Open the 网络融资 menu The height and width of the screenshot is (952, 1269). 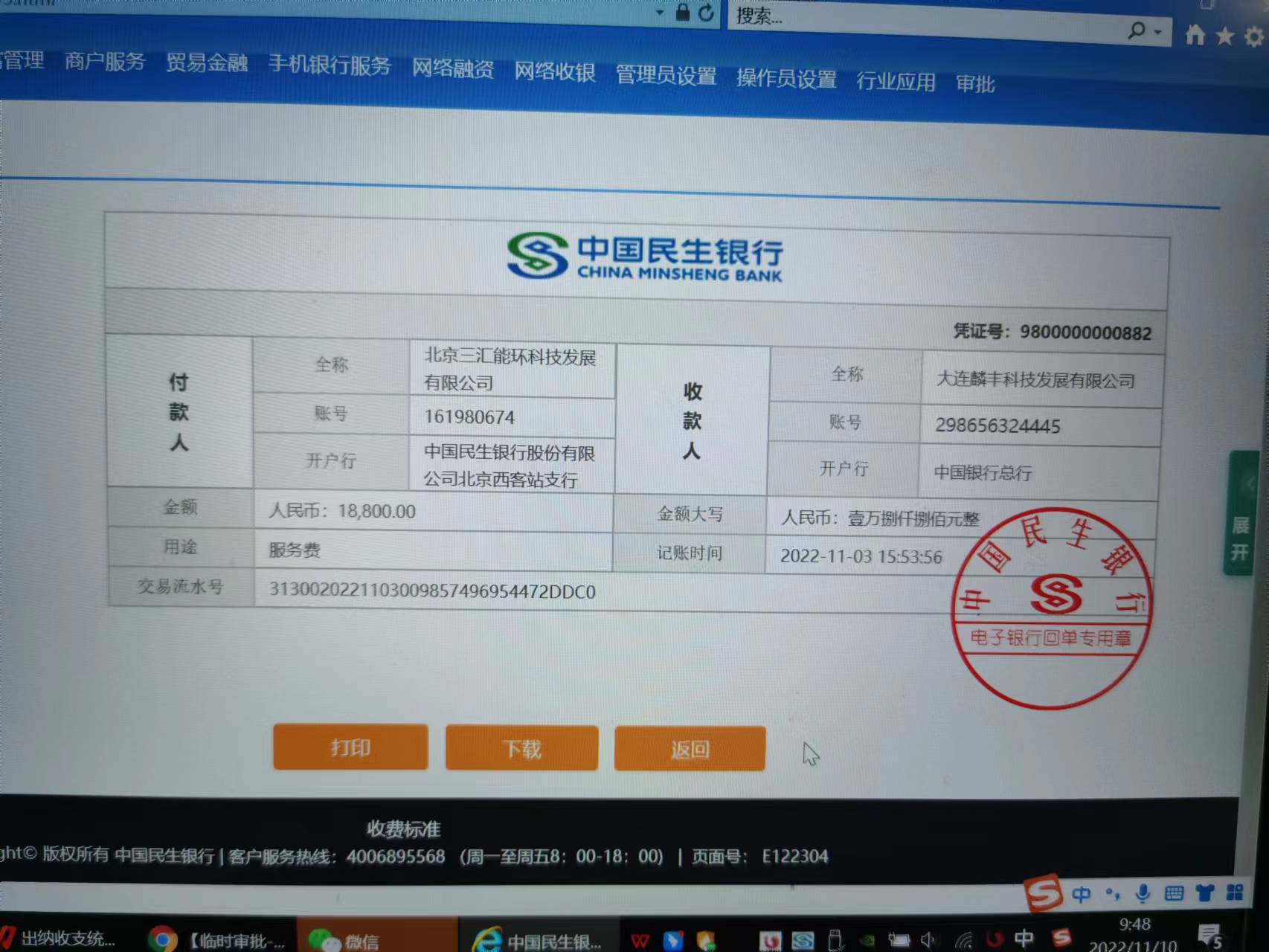tap(452, 68)
